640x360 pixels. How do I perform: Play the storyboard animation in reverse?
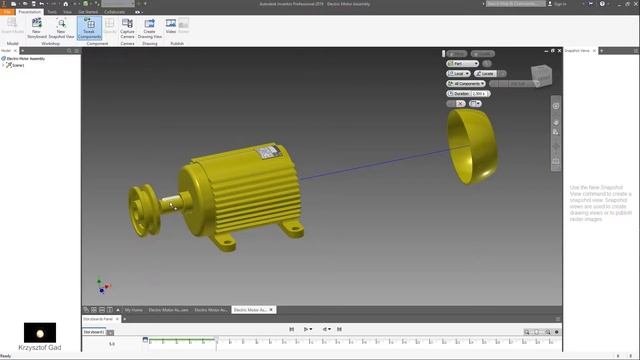pos(325,329)
